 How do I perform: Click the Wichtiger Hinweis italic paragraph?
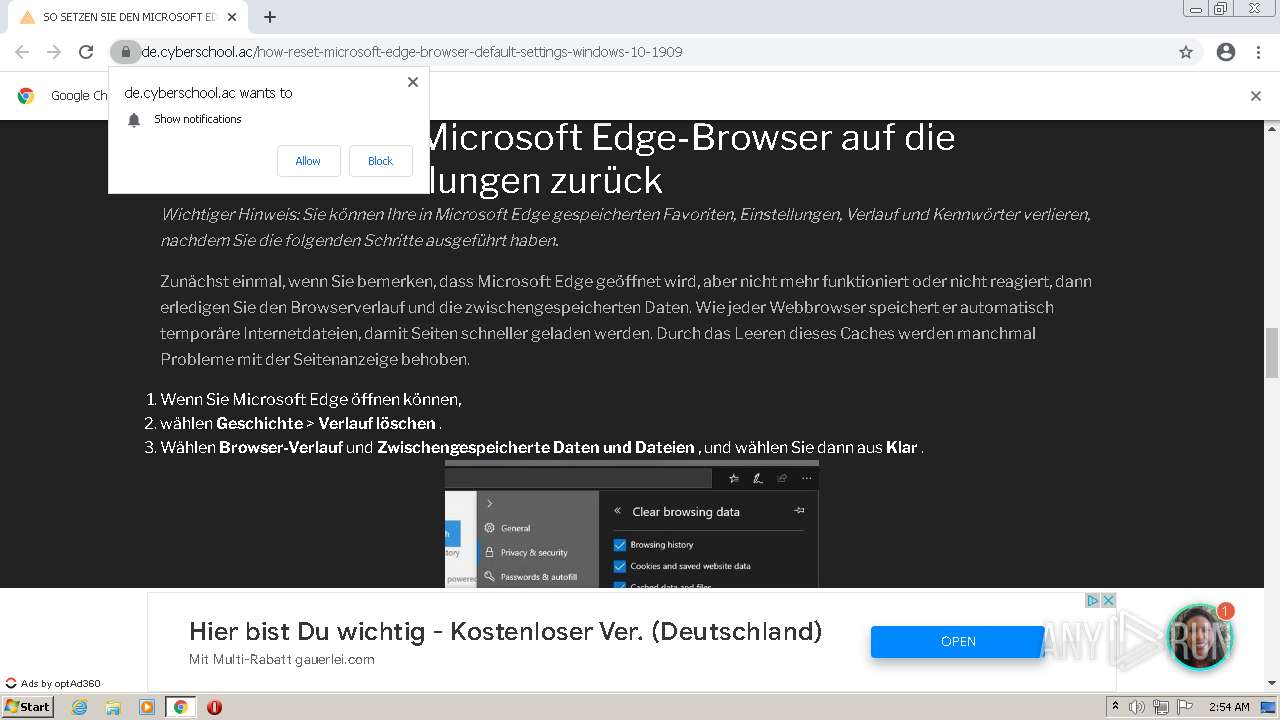click(x=626, y=227)
